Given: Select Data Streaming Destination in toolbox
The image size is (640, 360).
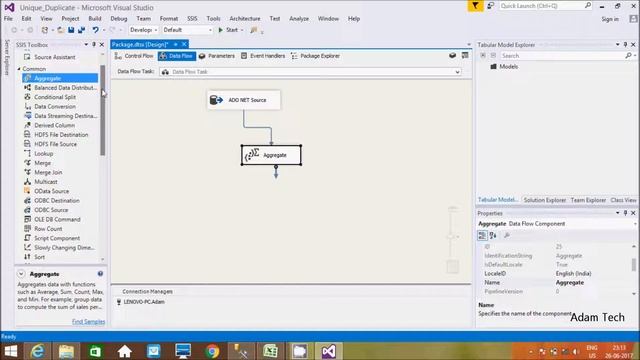Looking at the screenshot, I should point(60,116).
